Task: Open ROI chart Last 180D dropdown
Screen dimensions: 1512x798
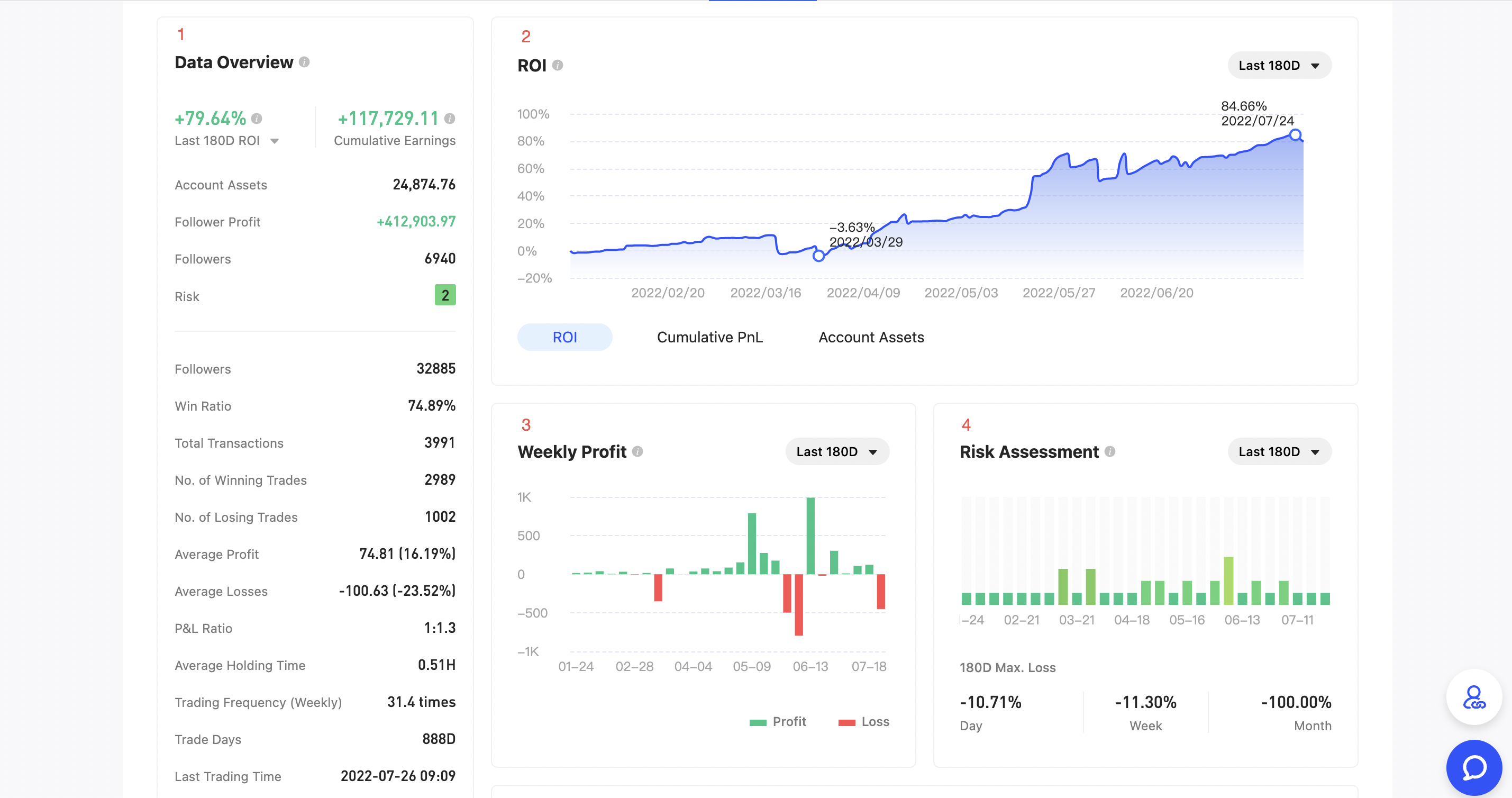Action: tap(1279, 65)
